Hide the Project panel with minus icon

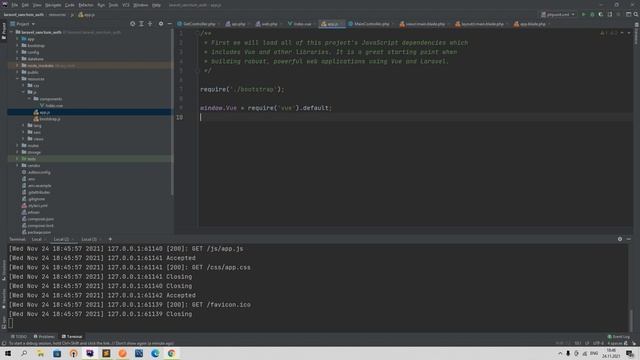point(169,24)
